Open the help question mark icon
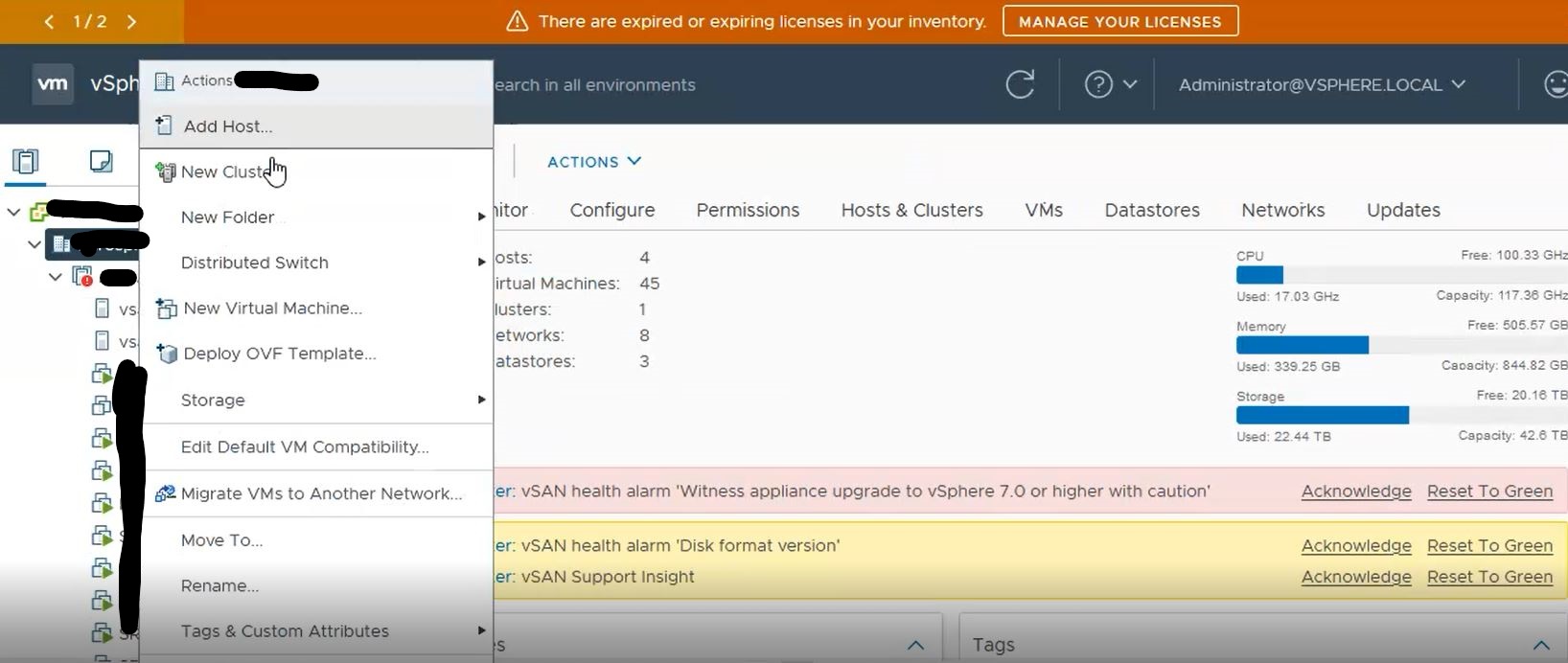The height and width of the screenshot is (663, 1568). 1098,84
